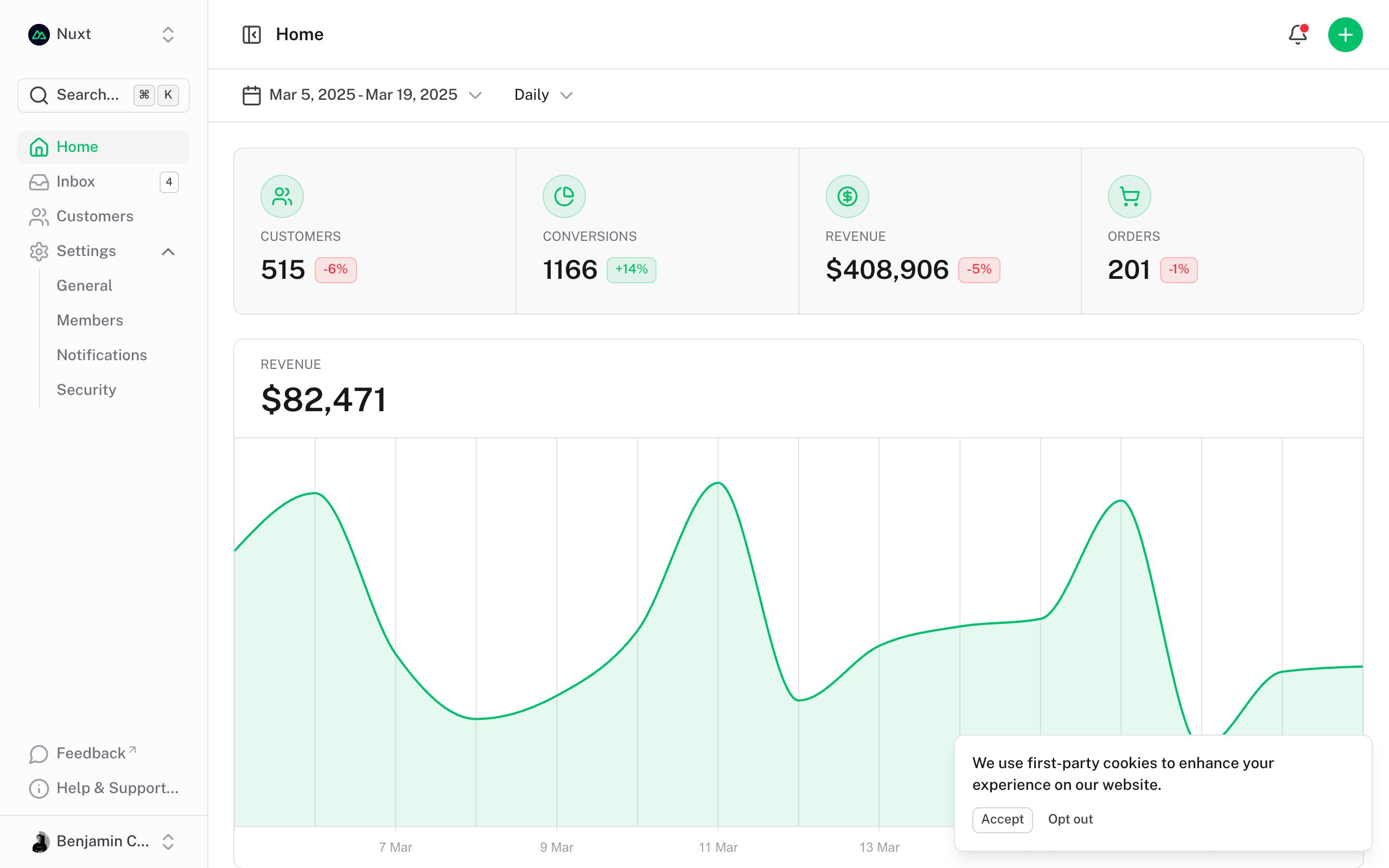
Task: Click the Nuxt logo in the sidebar
Action: coord(39,34)
